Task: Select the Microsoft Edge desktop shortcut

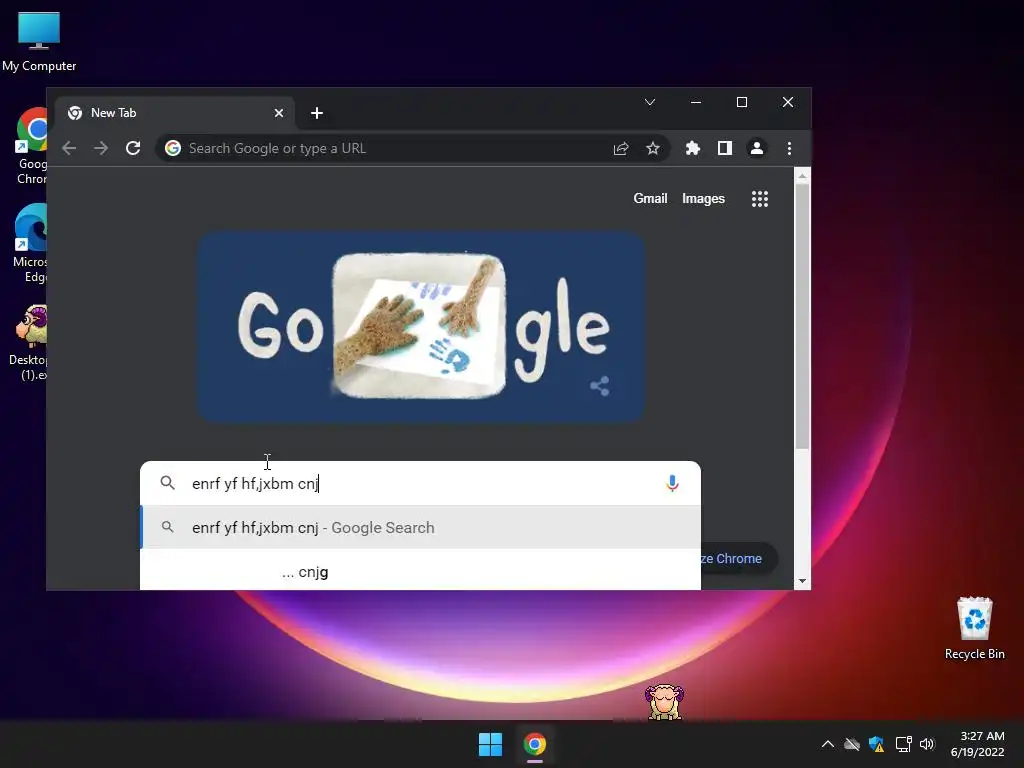Action: [x=30, y=243]
